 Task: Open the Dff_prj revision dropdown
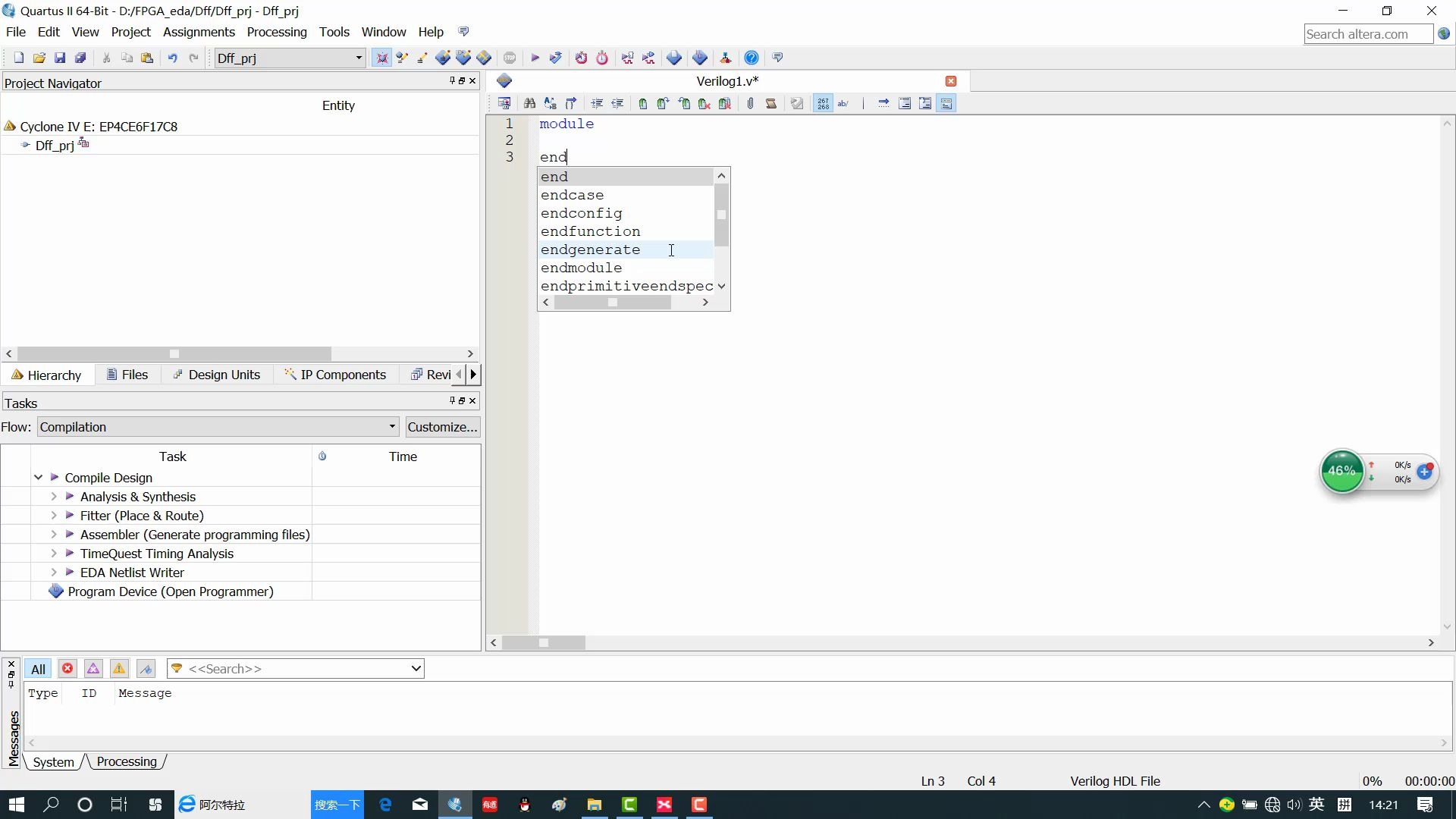pyautogui.click(x=290, y=58)
